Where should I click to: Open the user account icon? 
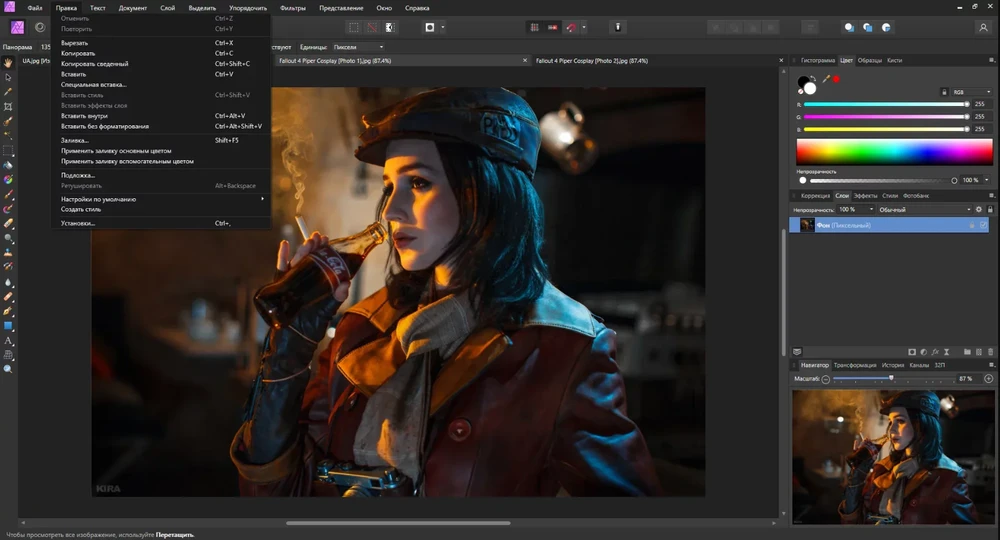coord(983,27)
